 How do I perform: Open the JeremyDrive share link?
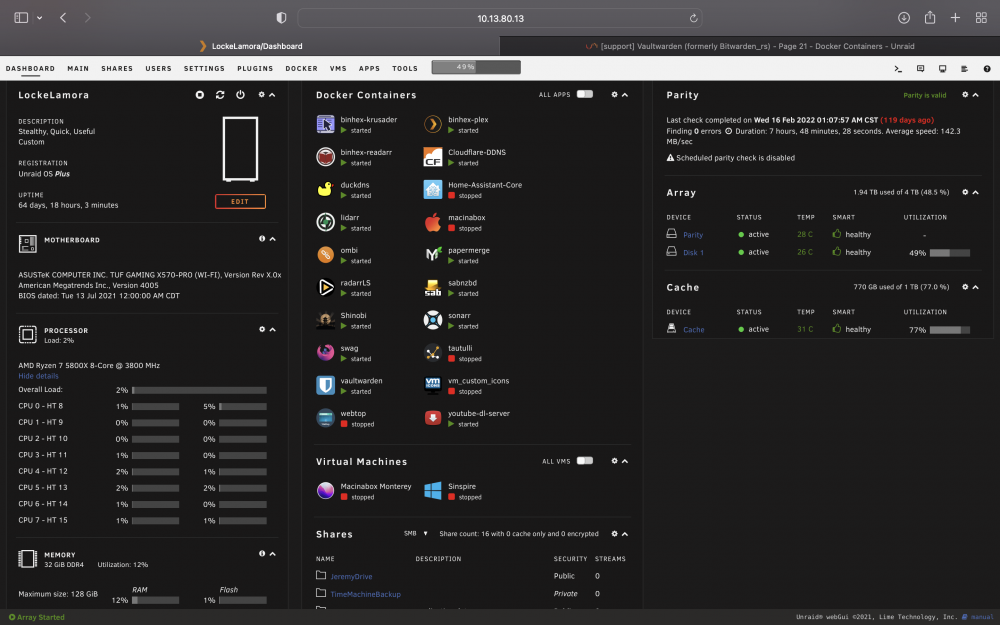click(x=351, y=577)
